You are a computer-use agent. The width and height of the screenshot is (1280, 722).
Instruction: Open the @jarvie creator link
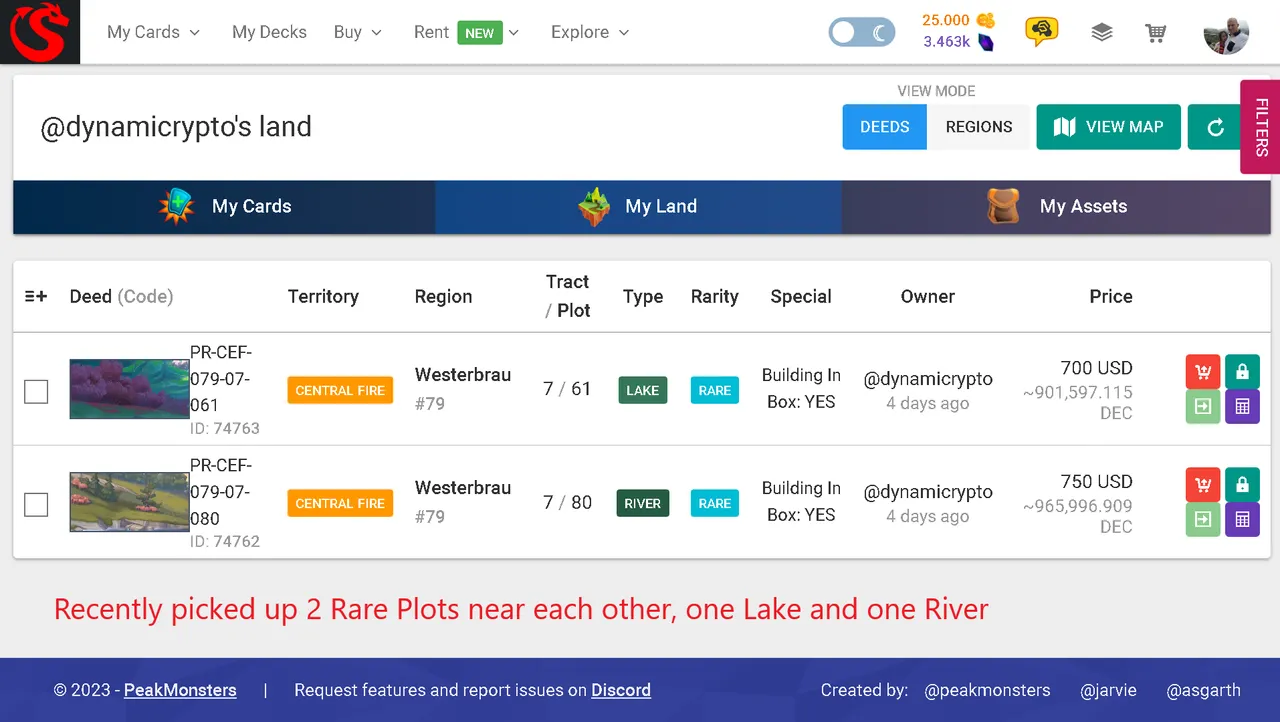[x=1108, y=690]
